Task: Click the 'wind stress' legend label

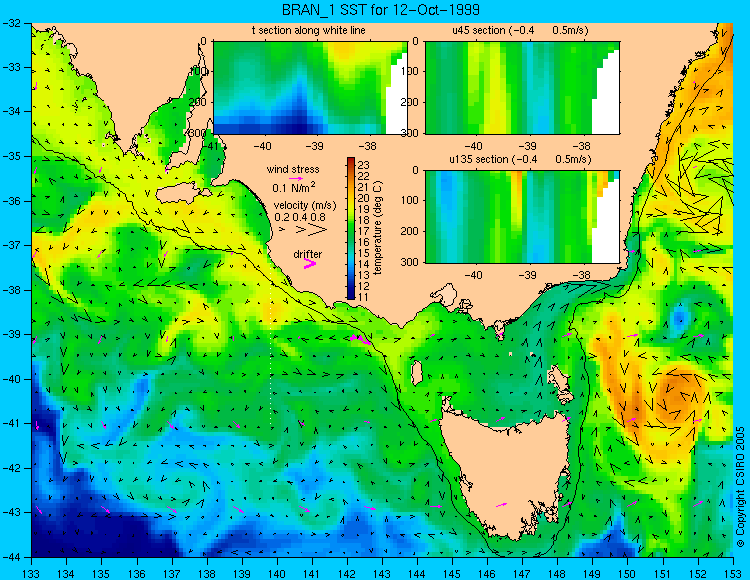Action: 293,169
